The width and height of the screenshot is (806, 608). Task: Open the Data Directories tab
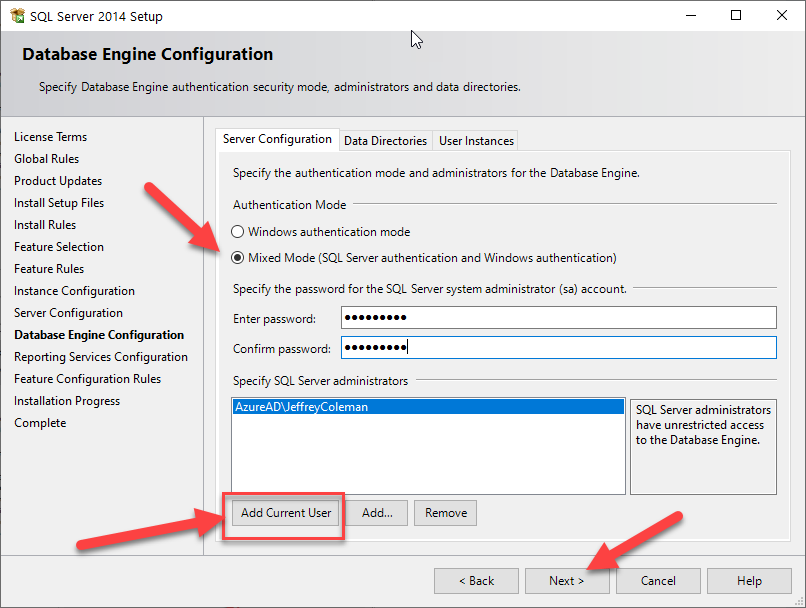point(386,141)
